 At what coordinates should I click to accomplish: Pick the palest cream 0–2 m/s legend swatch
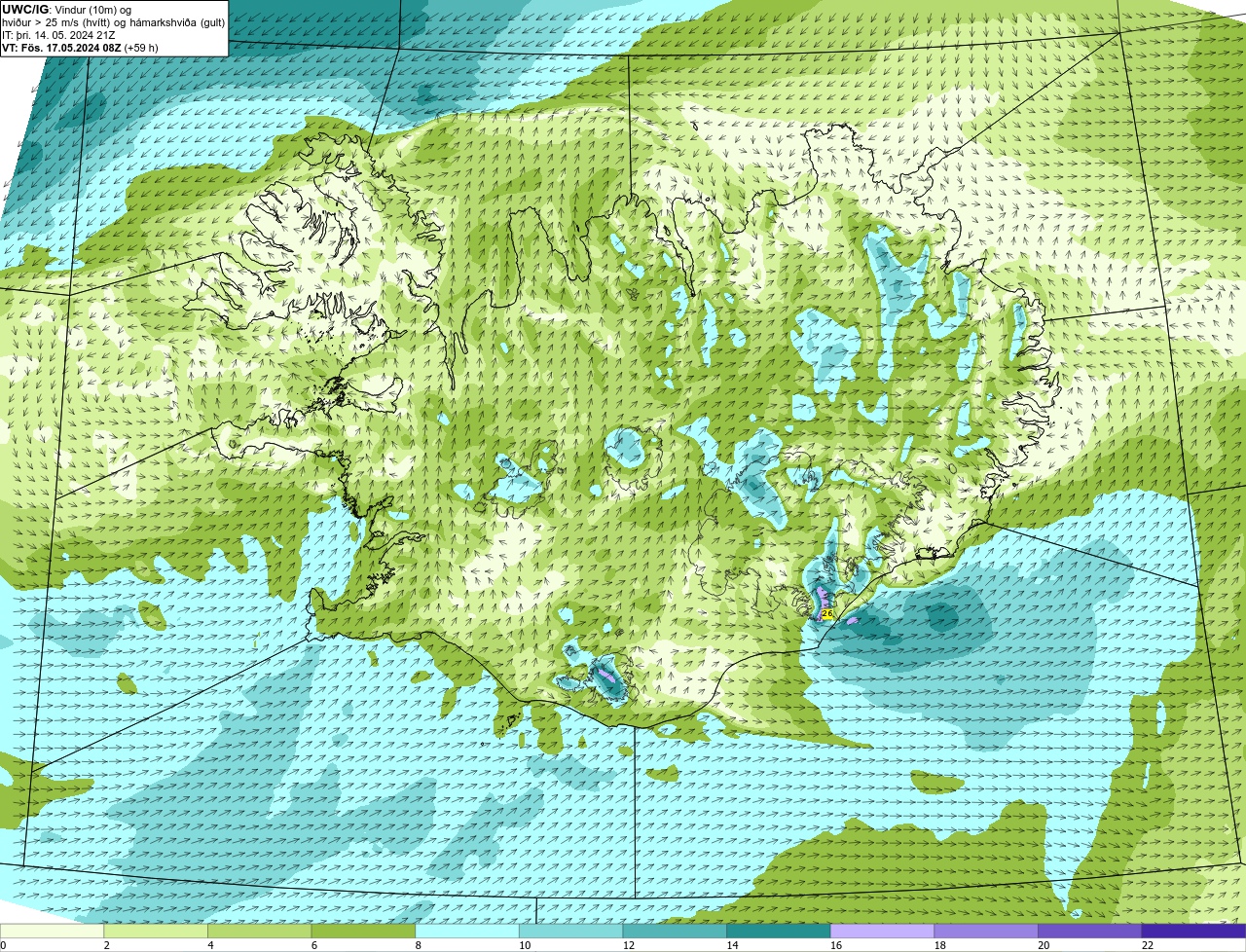[x=52, y=931]
